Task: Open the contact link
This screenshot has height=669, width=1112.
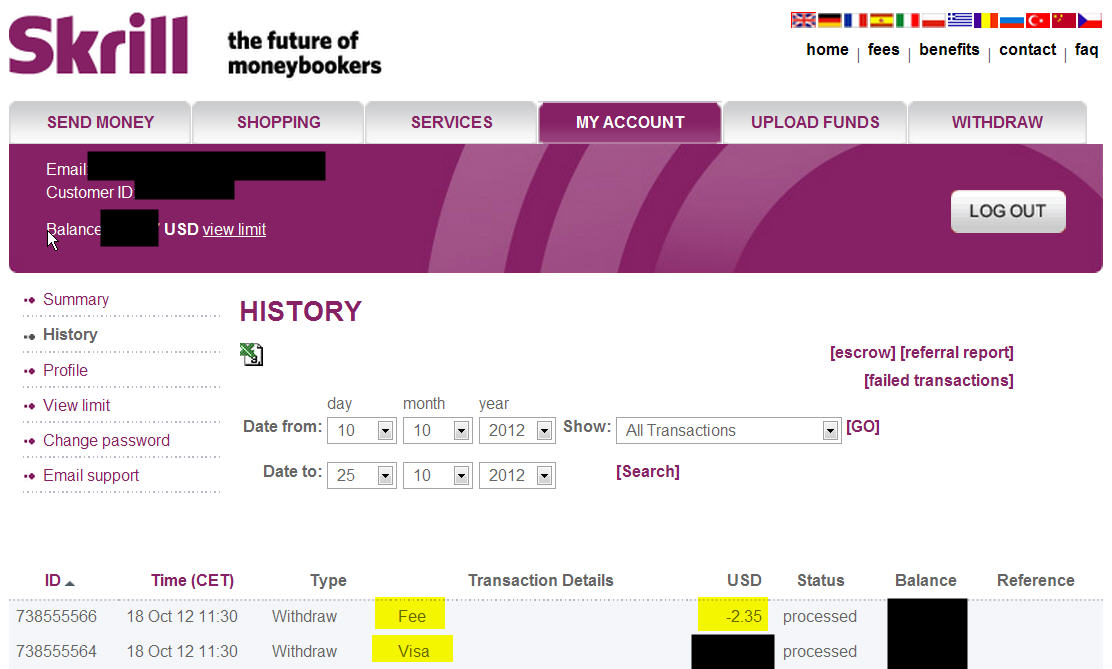Action: 1027,50
